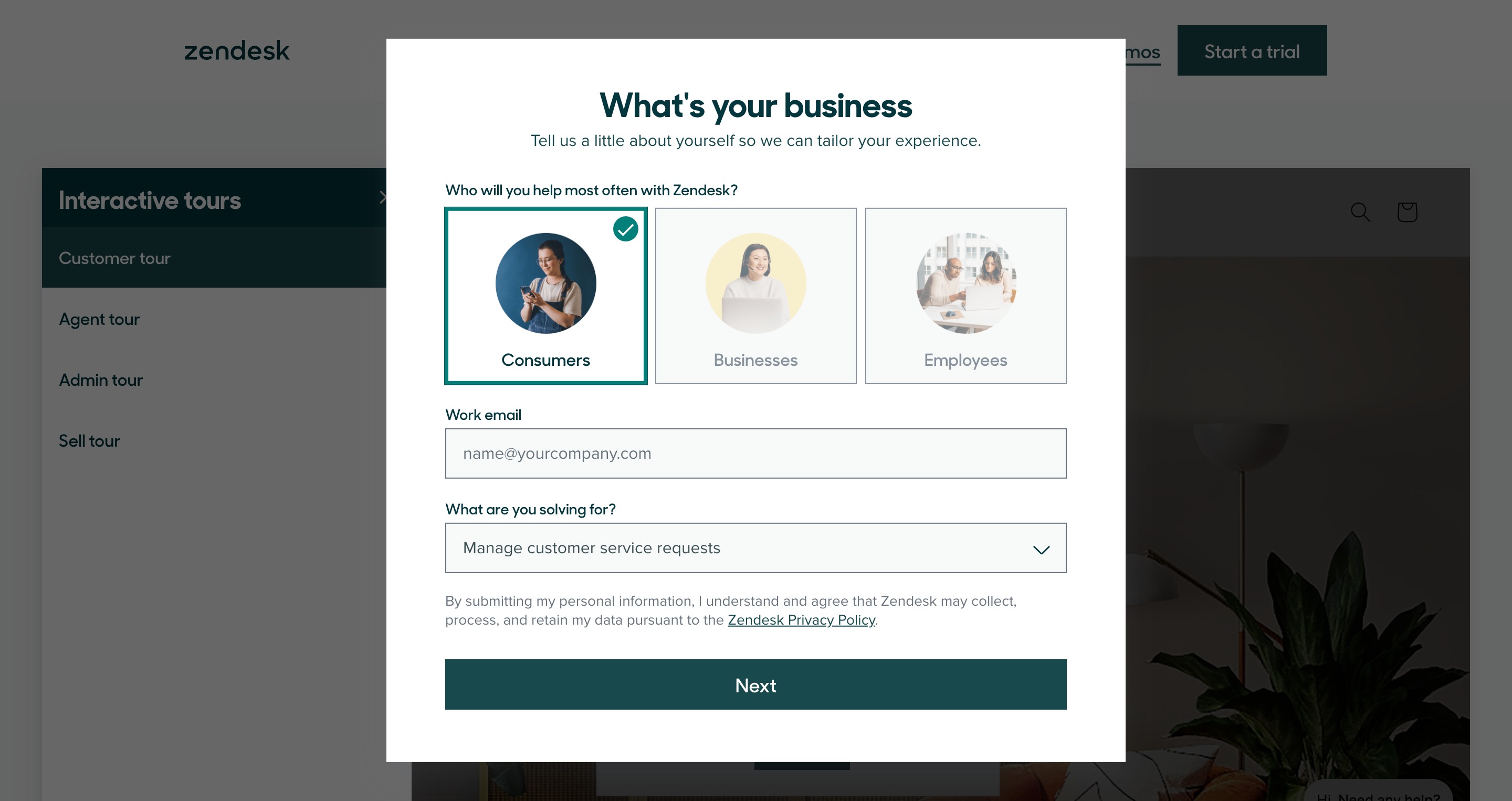The width and height of the screenshot is (1512, 801).
Task: Collapse the Interactive tours panel arrow
Action: tap(382, 198)
